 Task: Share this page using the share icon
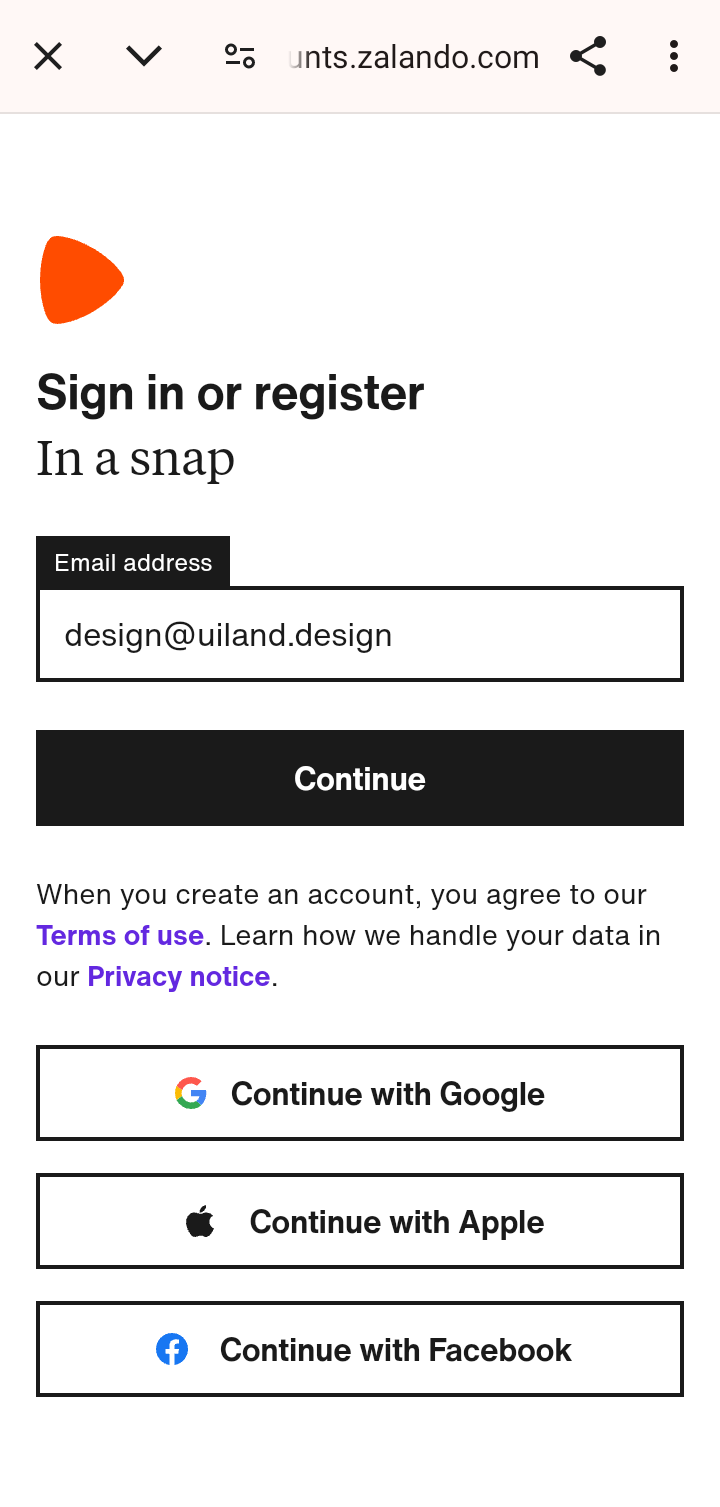[x=588, y=57]
